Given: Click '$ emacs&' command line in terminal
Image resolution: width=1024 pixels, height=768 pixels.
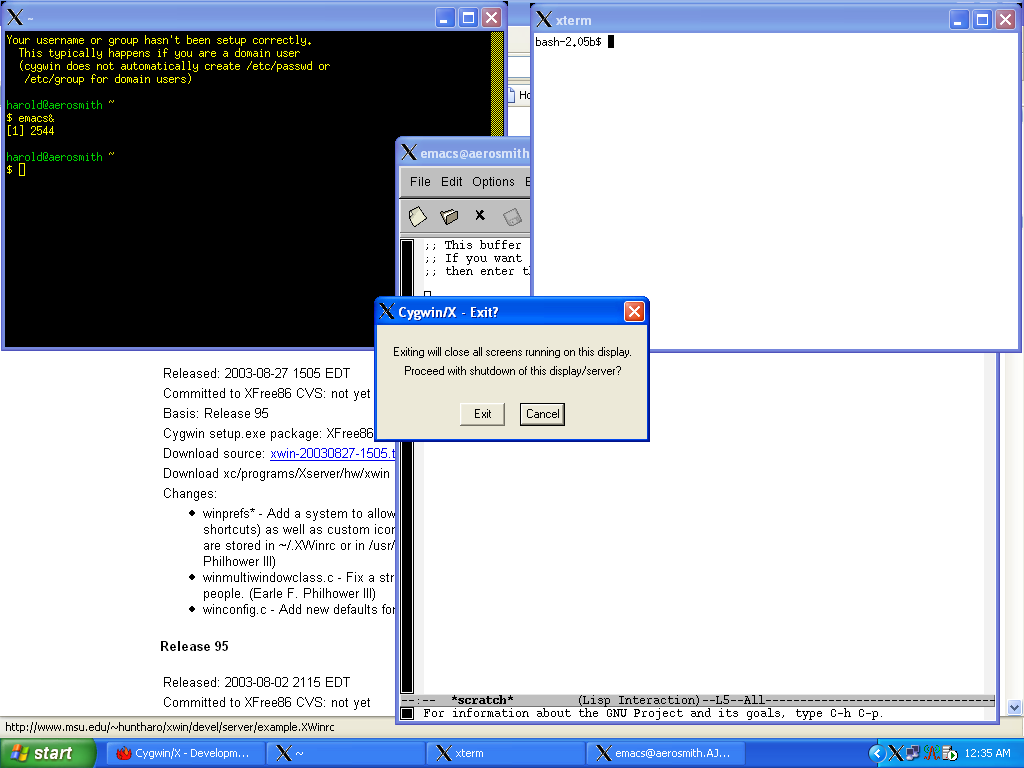Looking at the screenshot, I should 30,118.
